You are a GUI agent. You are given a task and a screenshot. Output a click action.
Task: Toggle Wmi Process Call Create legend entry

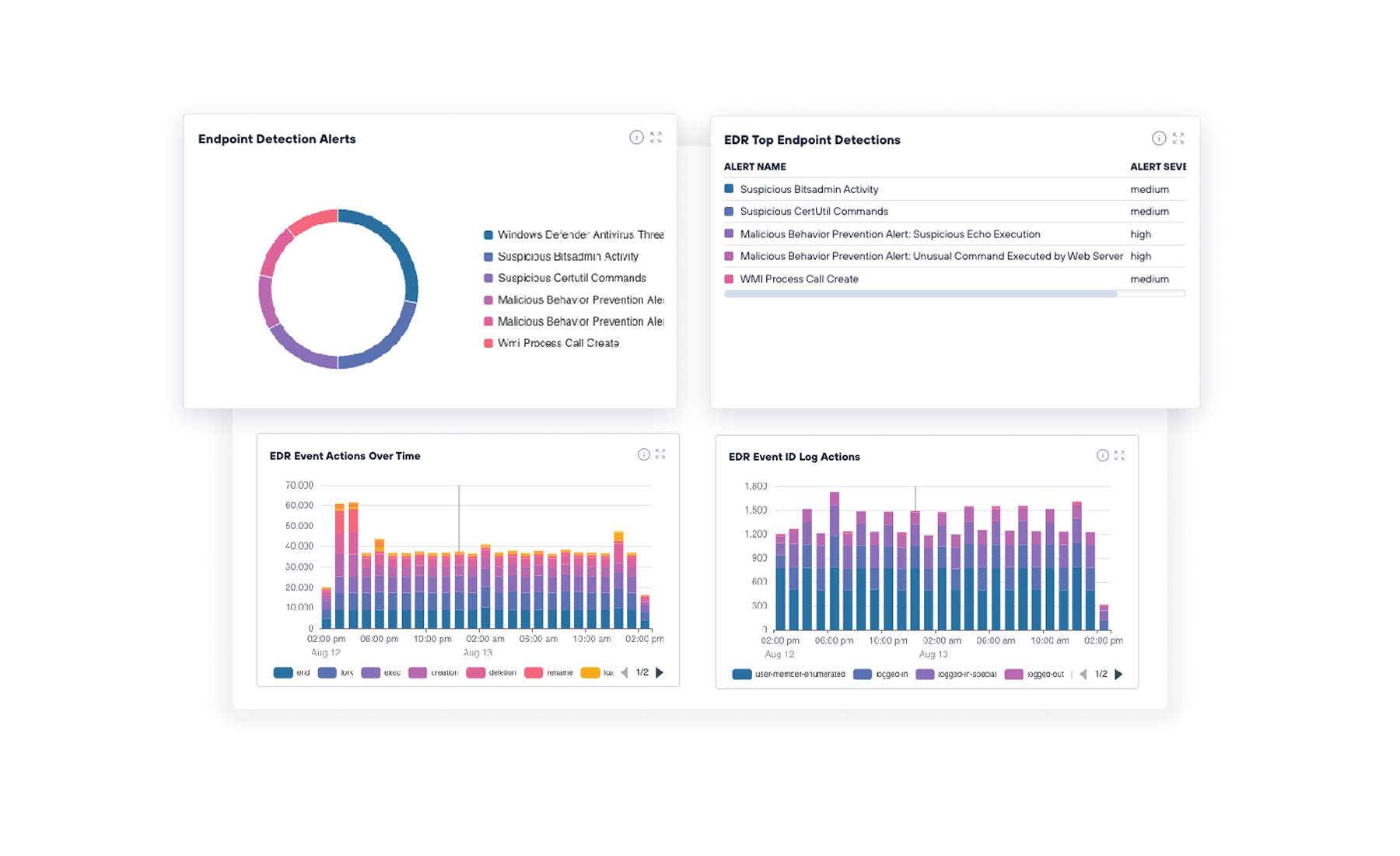(x=551, y=343)
